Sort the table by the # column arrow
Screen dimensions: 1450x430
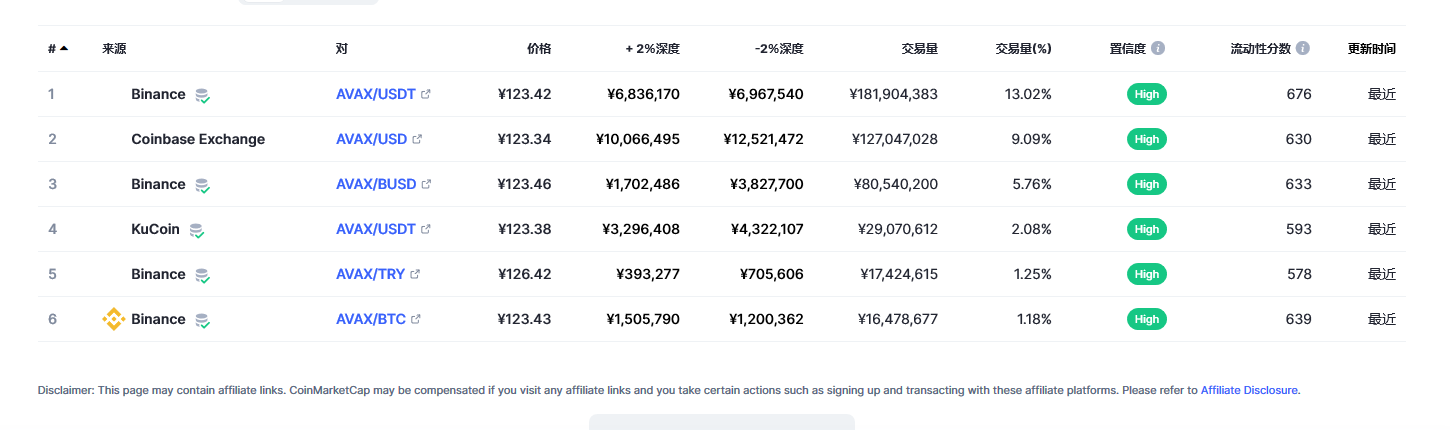tap(64, 48)
